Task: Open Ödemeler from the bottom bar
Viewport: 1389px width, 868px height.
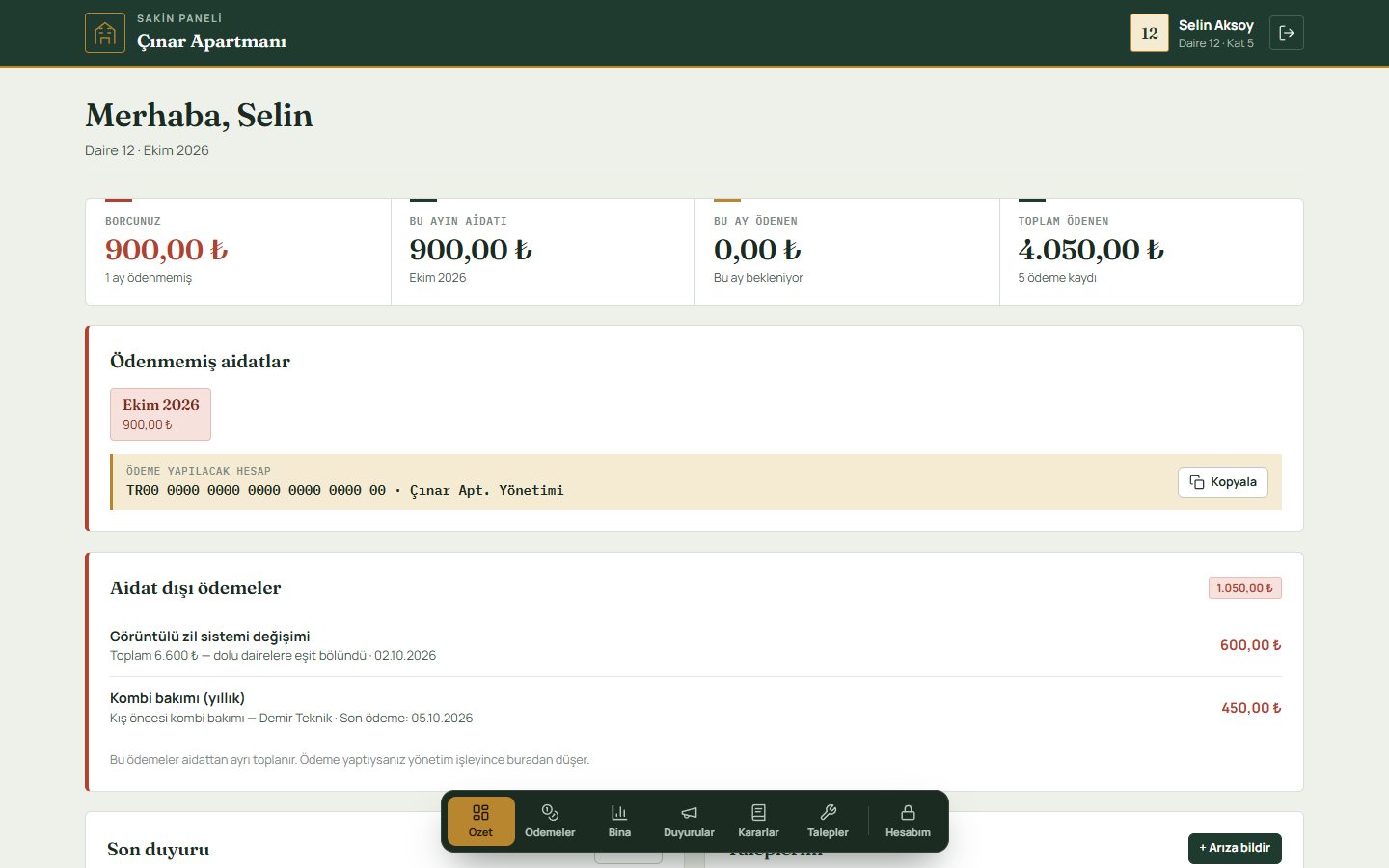Action: coord(550,821)
